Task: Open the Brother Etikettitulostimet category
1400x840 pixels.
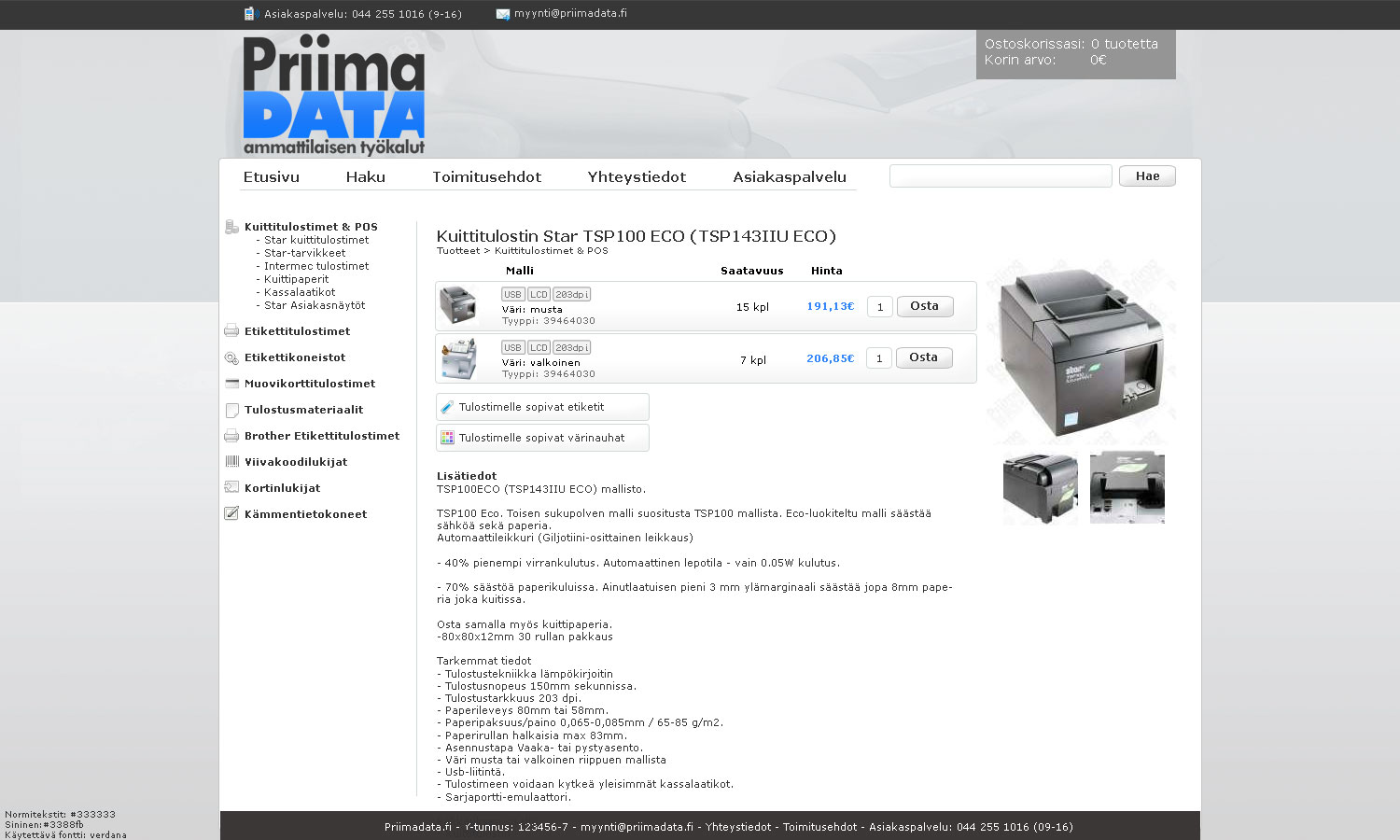Action: (x=322, y=436)
